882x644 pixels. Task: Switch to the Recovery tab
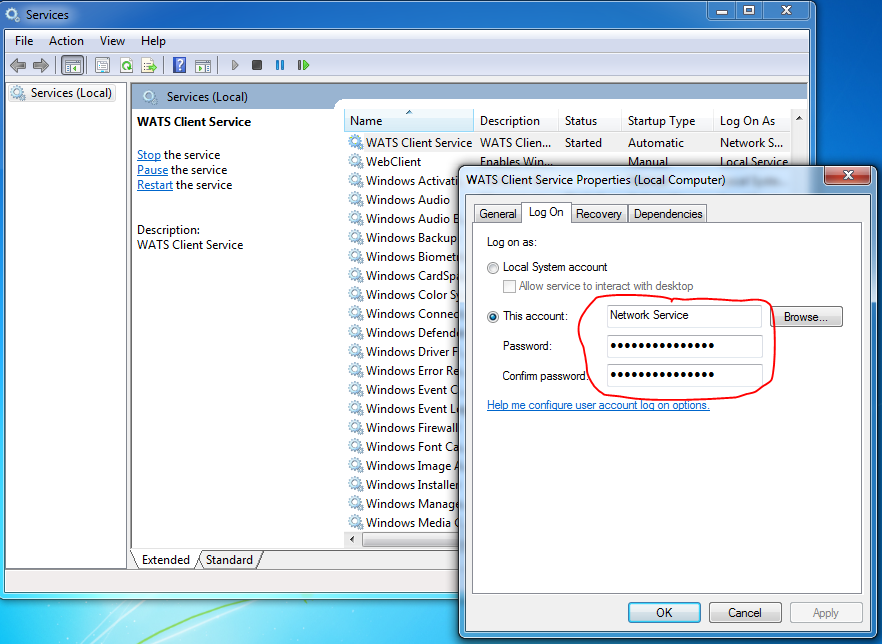tap(599, 214)
